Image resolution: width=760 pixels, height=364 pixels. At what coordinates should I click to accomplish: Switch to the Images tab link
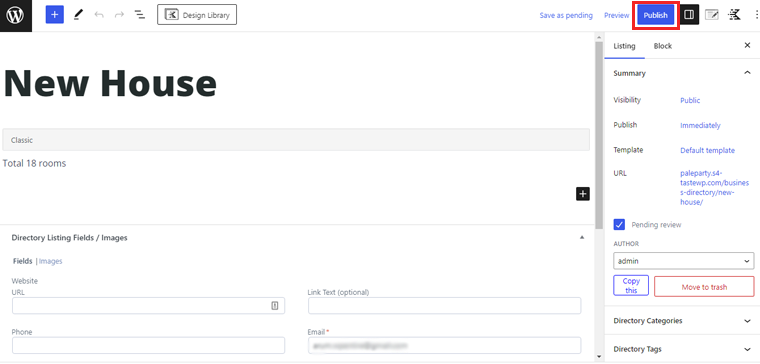50,261
